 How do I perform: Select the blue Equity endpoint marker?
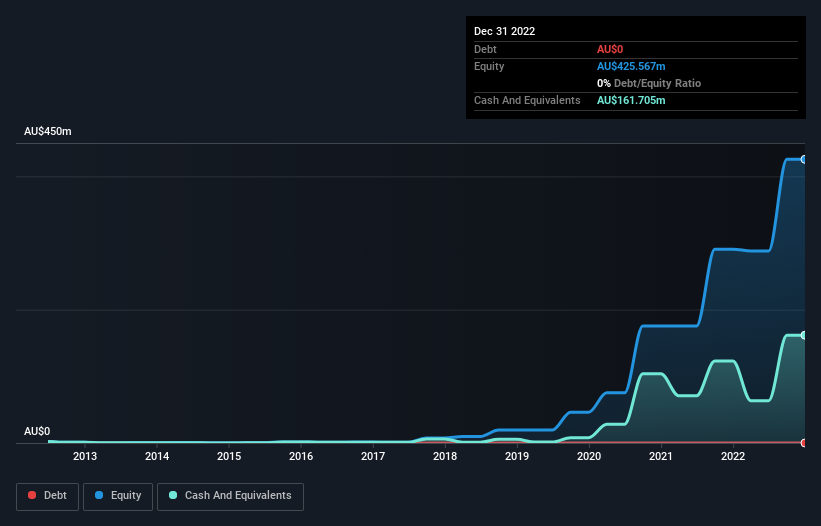click(804, 160)
